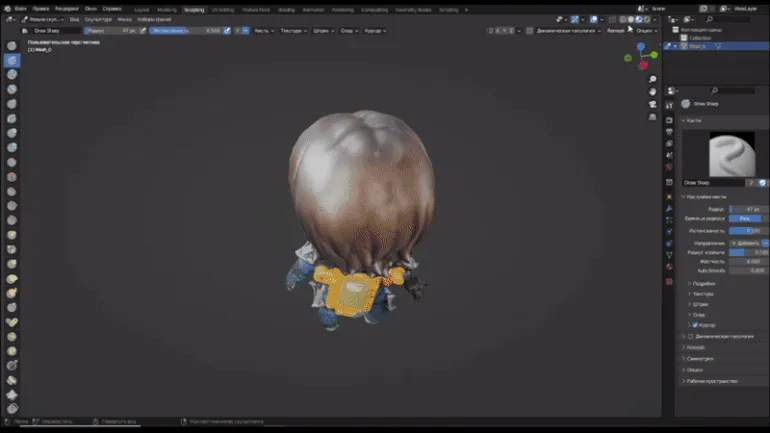
Task: Toggle Динамическая топология checkbox in properties panel
Action: (x=691, y=336)
